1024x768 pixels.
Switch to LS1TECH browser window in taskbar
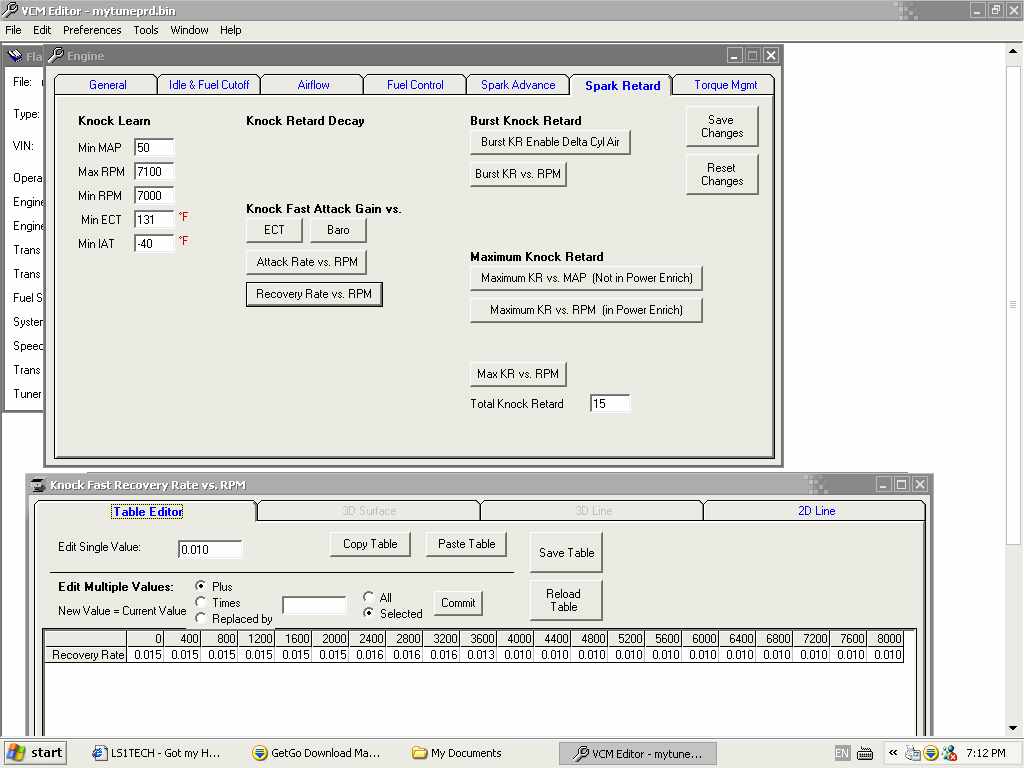156,753
